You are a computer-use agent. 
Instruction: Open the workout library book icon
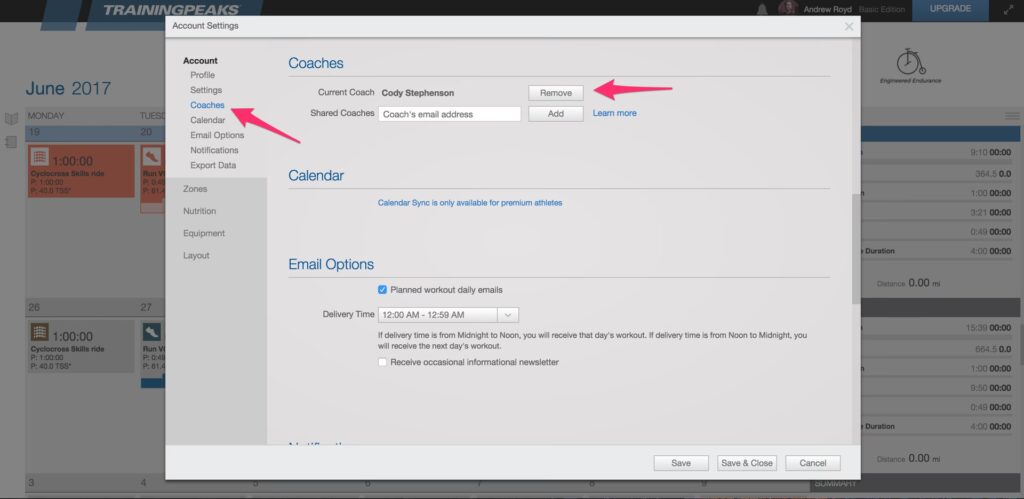pyautogui.click(x=11, y=119)
